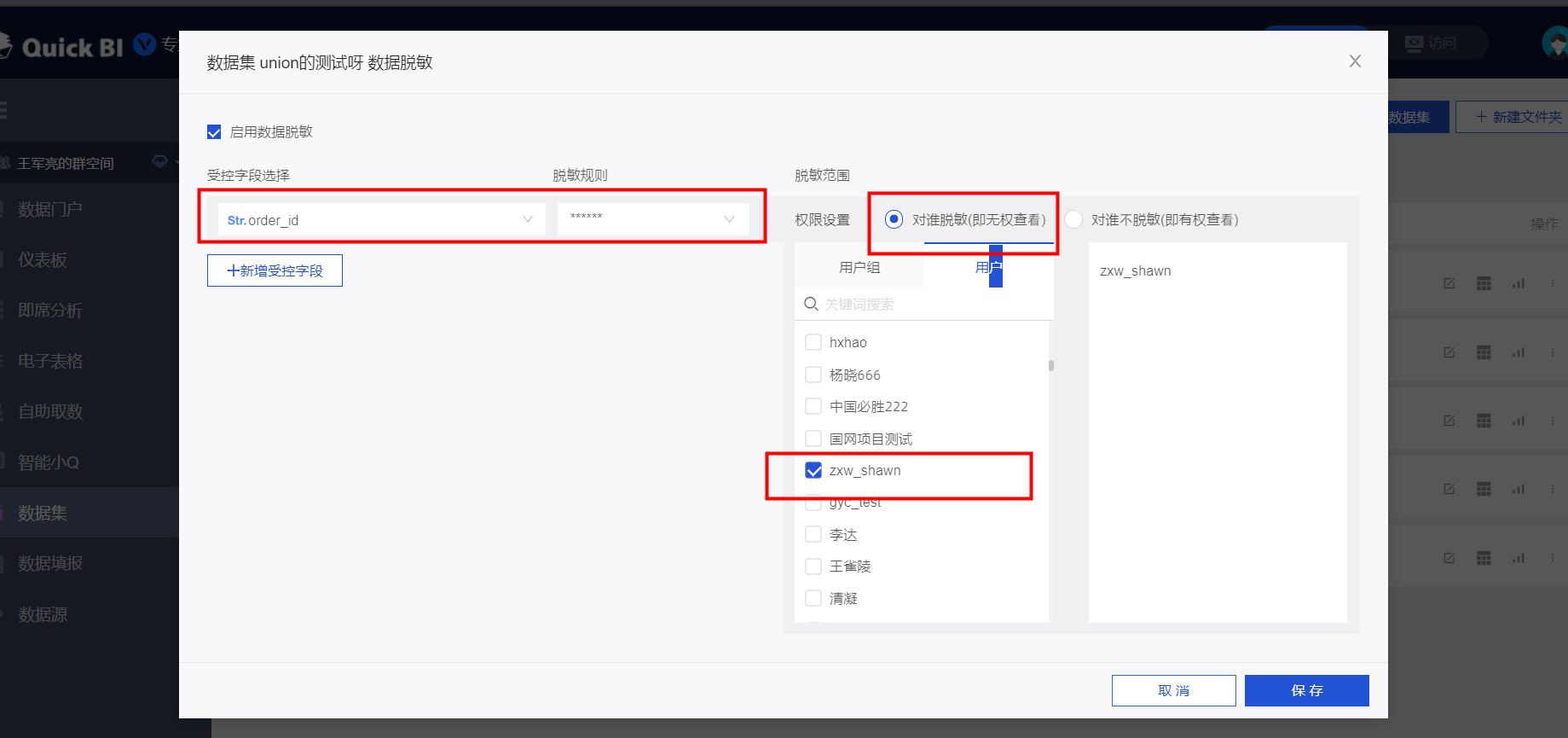Expand the ****** masking rule dropdown

[653, 220]
